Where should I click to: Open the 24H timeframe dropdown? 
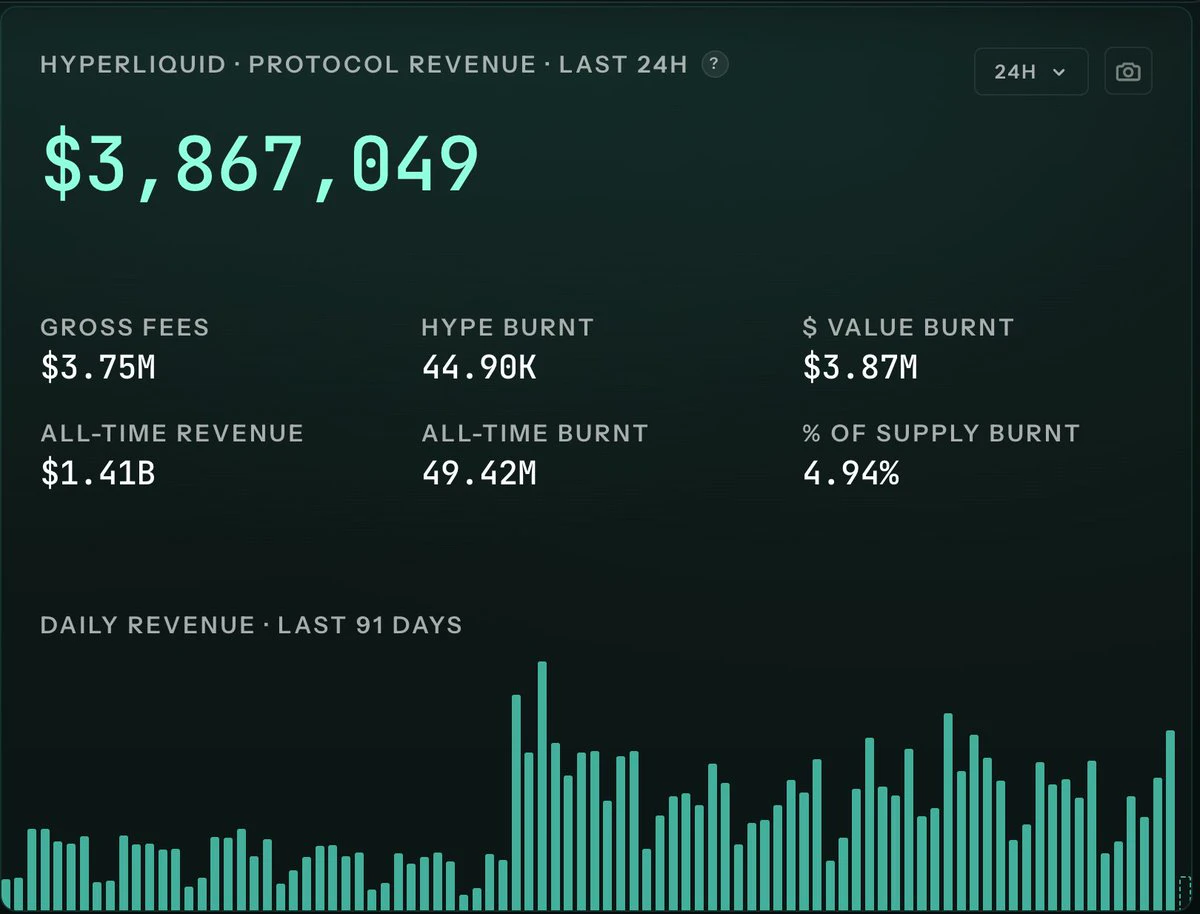click(x=1031, y=72)
